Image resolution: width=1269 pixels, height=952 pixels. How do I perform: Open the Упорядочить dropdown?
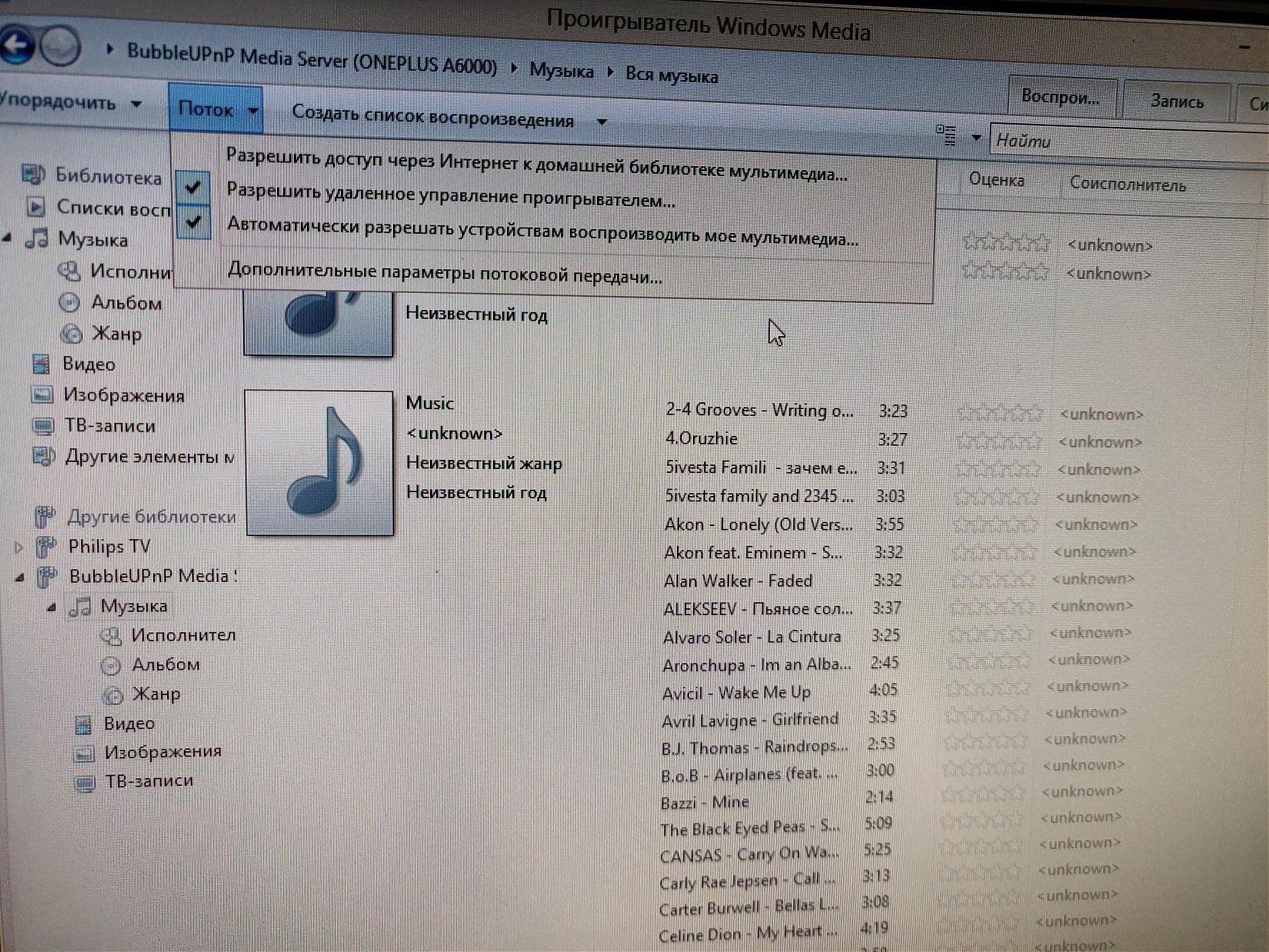[x=71, y=102]
